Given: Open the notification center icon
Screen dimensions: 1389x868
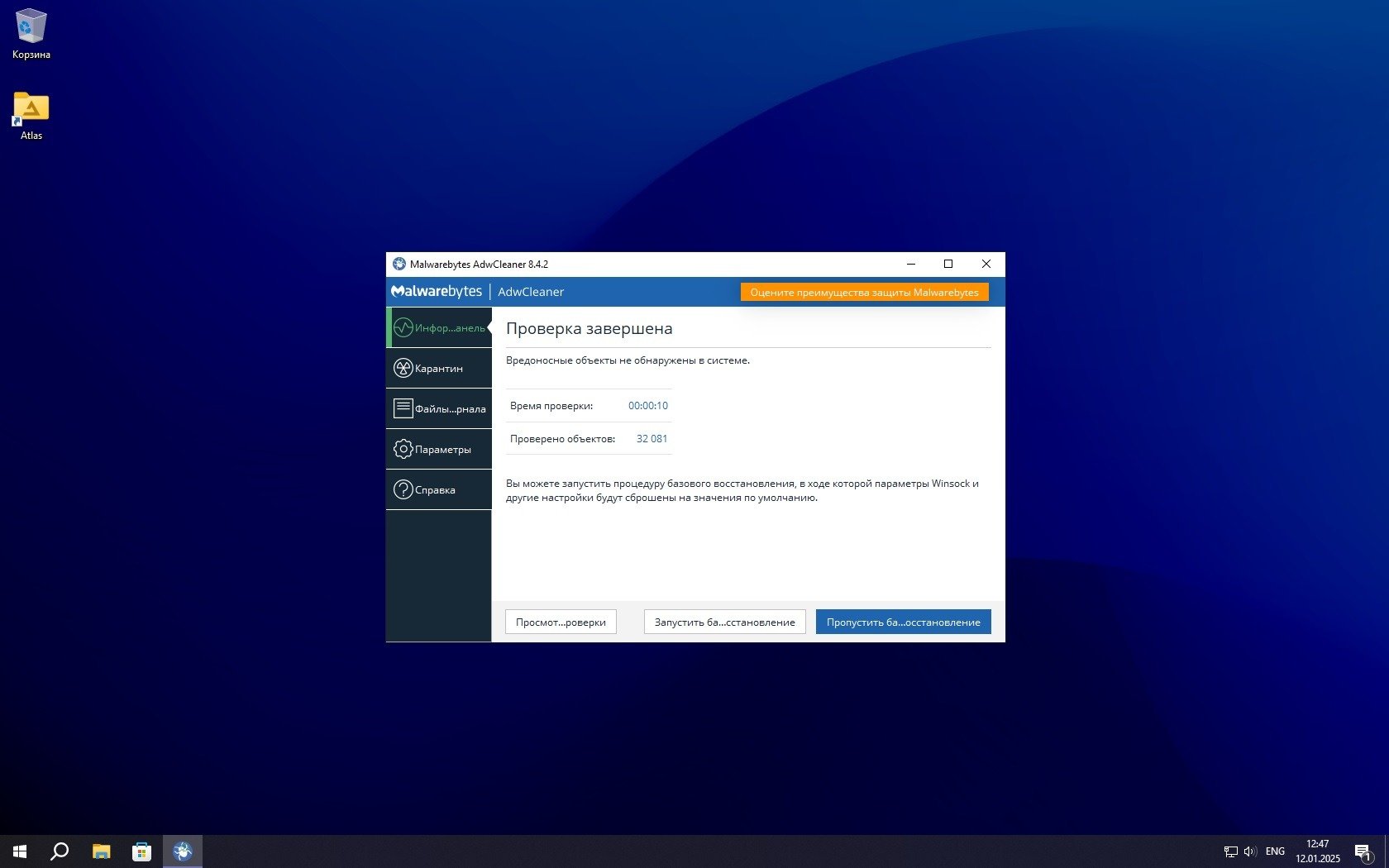Looking at the screenshot, I should pos(1363,851).
